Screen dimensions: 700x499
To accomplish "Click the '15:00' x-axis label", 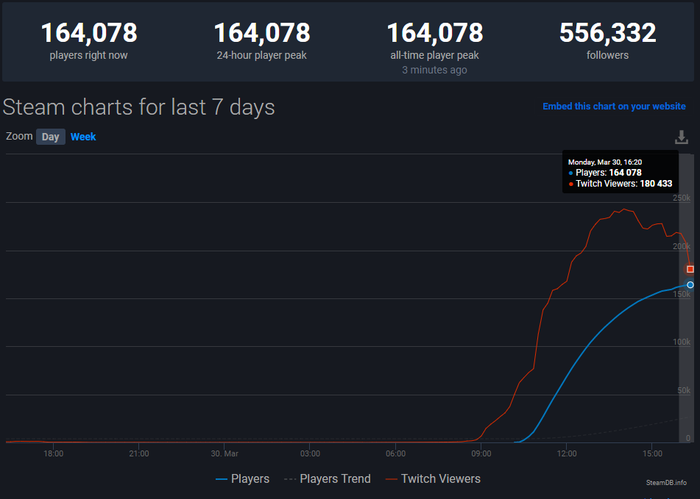I will pos(652,453).
